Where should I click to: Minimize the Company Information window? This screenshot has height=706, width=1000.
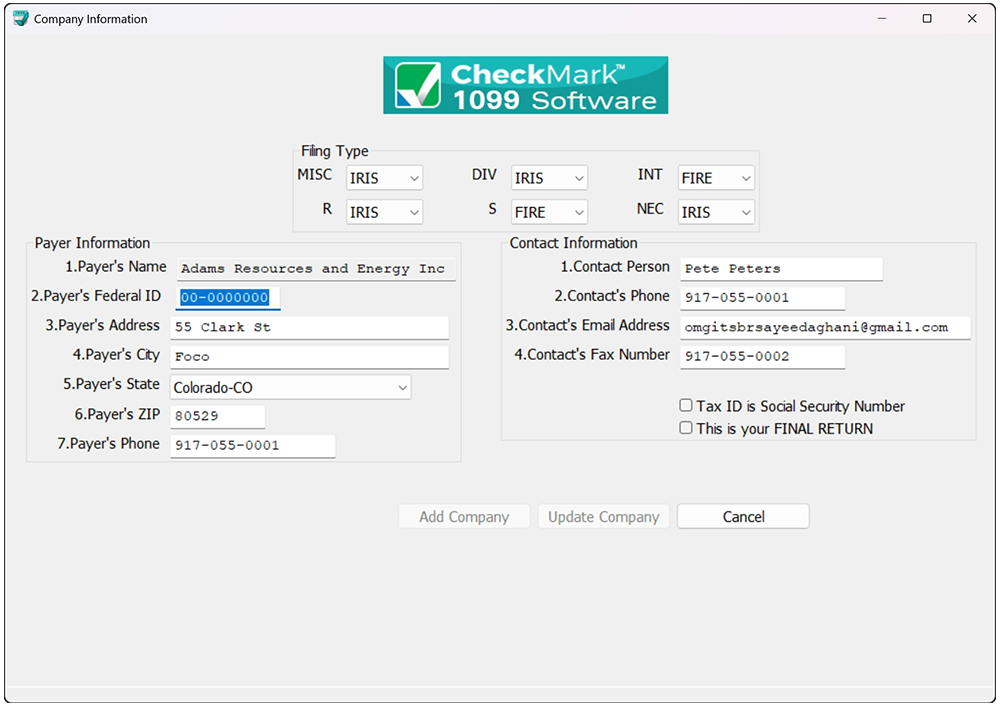(x=882, y=18)
